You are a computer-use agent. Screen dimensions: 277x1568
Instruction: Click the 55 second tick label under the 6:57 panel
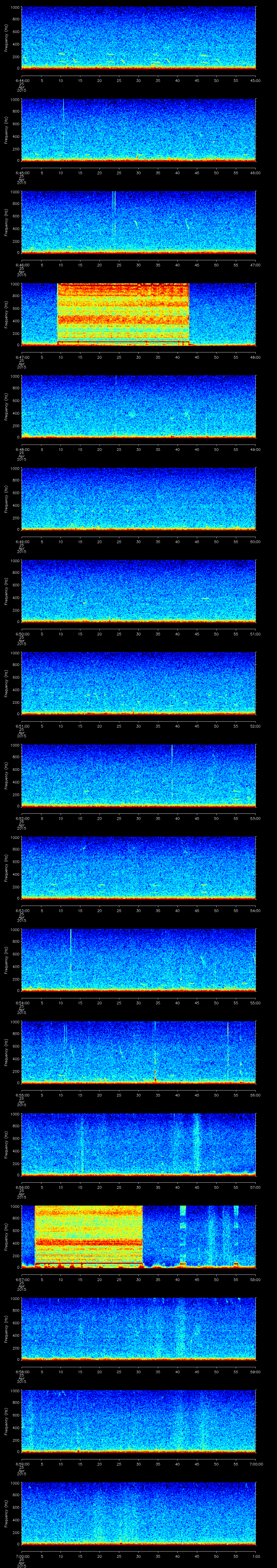[236, 1279]
